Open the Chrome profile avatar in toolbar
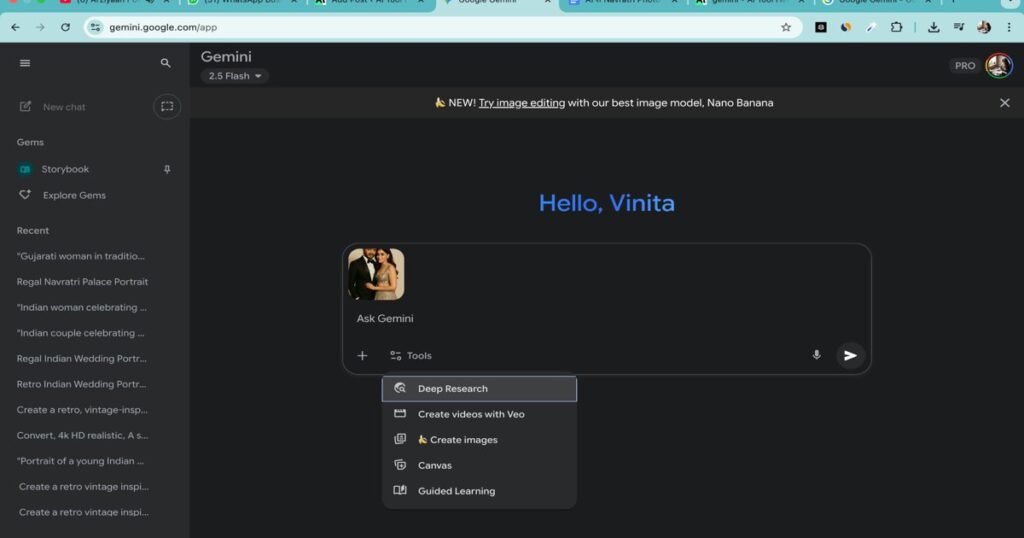1024x538 pixels. pyautogui.click(x=984, y=27)
